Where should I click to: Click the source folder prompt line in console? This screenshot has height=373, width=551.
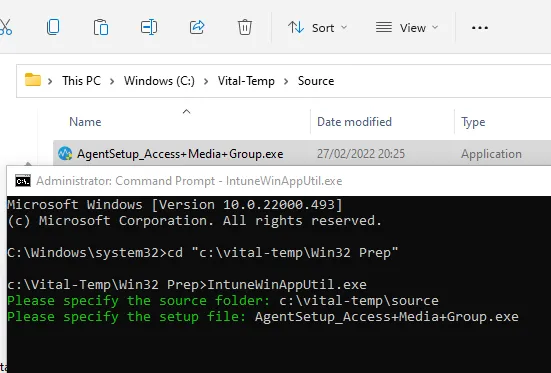point(223,301)
